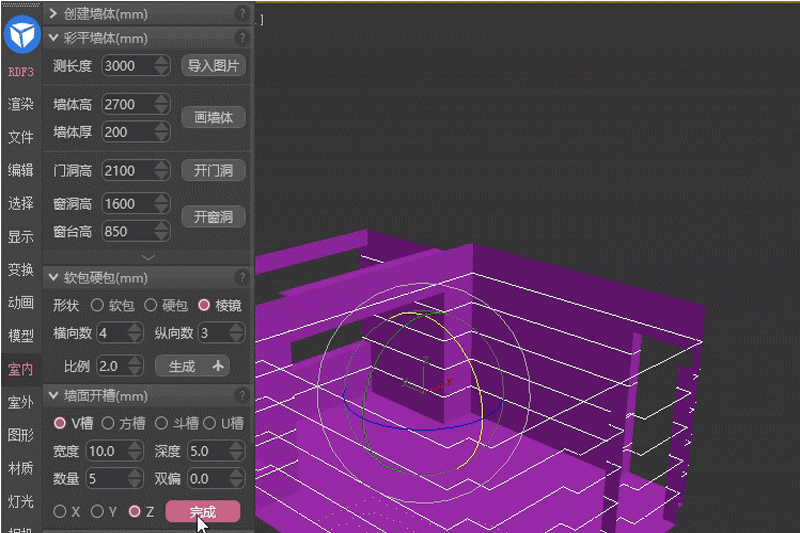800x533 pixels.
Task: Open help for 创建墙体 section
Action: click(x=241, y=14)
